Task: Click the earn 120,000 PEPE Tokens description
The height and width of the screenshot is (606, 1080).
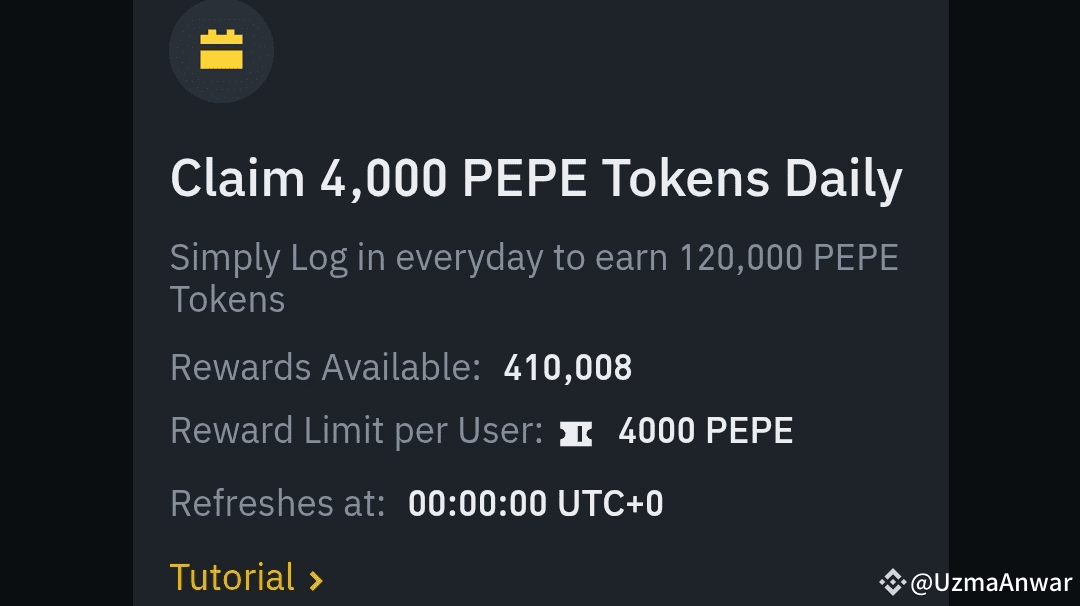Action: click(x=535, y=278)
